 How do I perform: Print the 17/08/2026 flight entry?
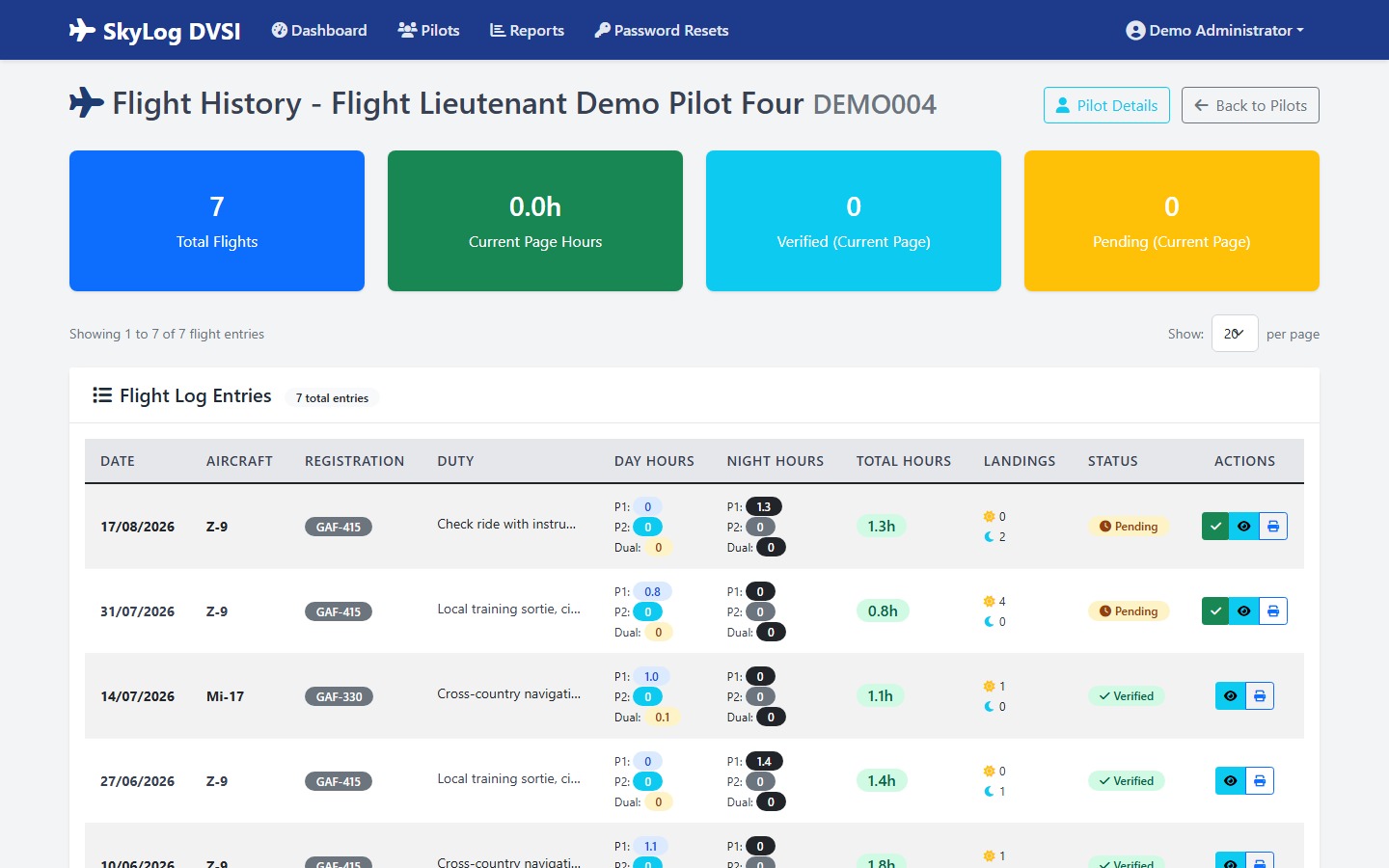tap(1273, 527)
